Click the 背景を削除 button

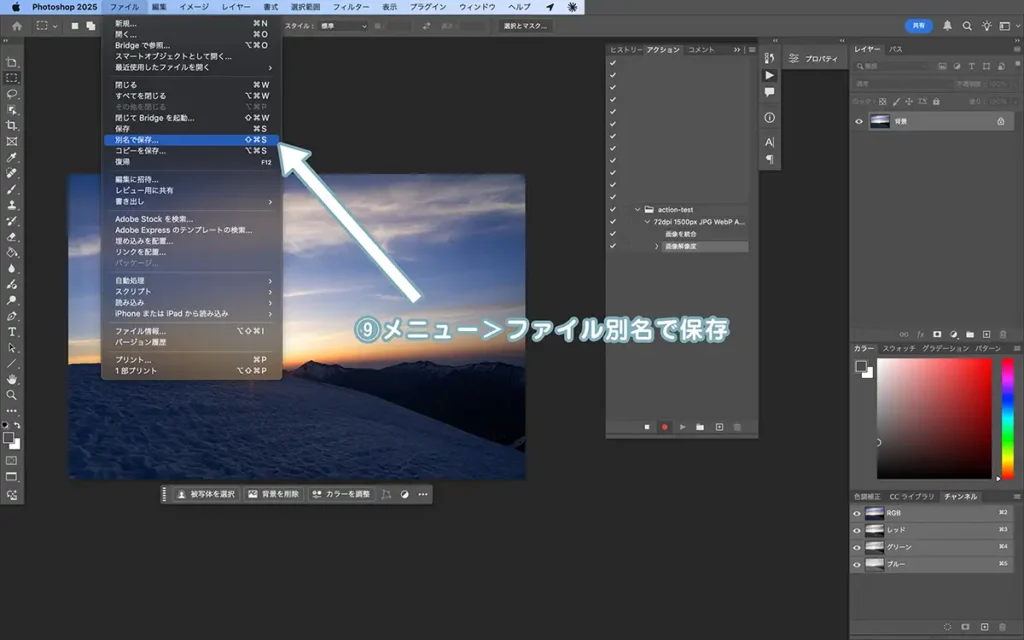pos(273,494)
